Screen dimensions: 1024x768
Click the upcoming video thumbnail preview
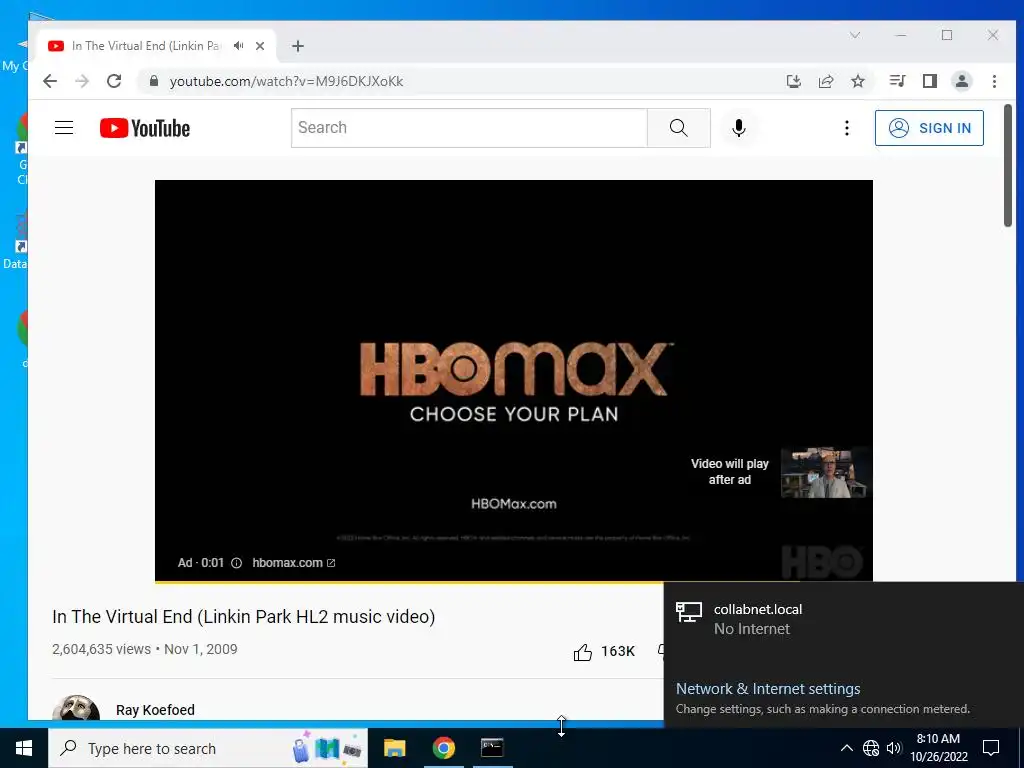pos(824,472)
